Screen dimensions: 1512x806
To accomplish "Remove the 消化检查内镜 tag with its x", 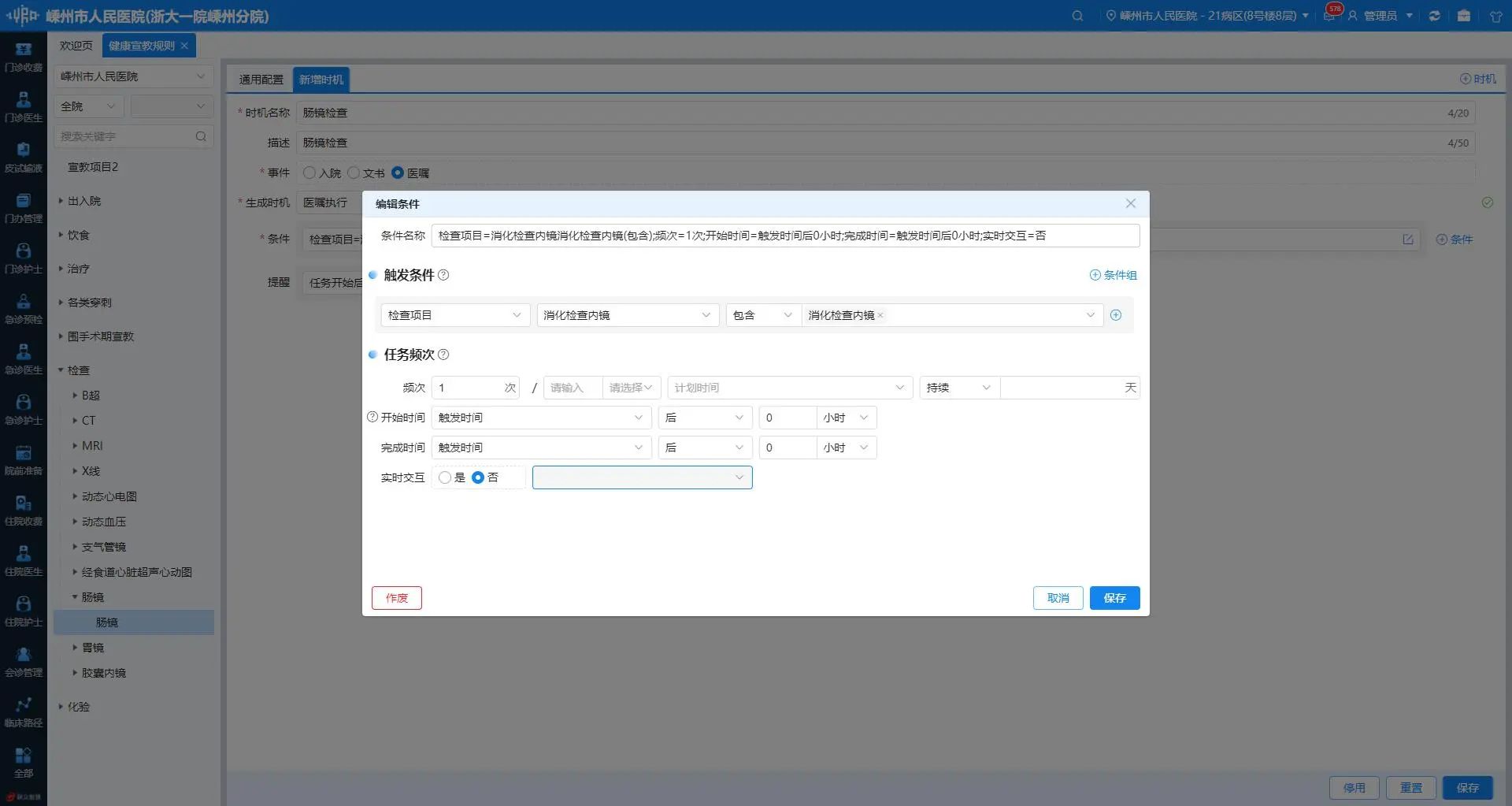I will coord(880,315).
